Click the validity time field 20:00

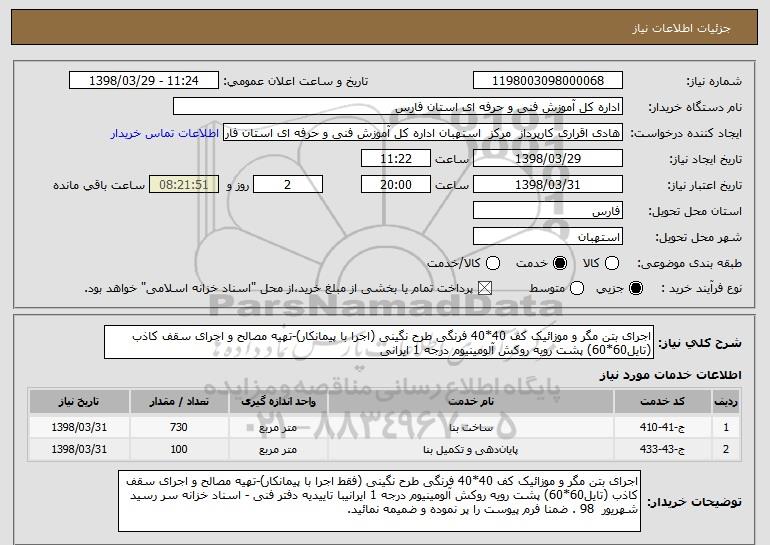point(396,185)
